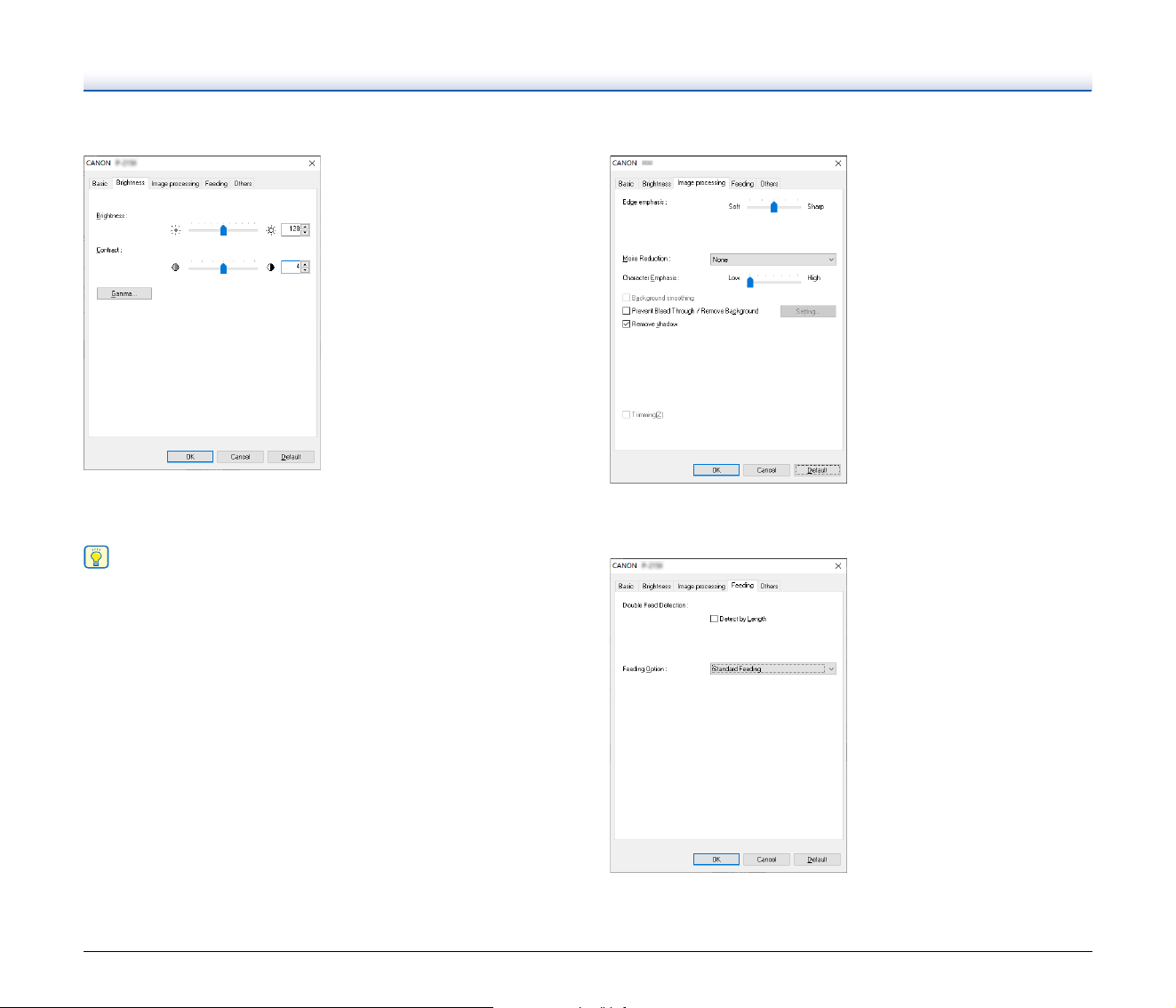This screenshot has height=1008, width=1176.
Task: Click the brightness value field showing 128
Action: 292,229
